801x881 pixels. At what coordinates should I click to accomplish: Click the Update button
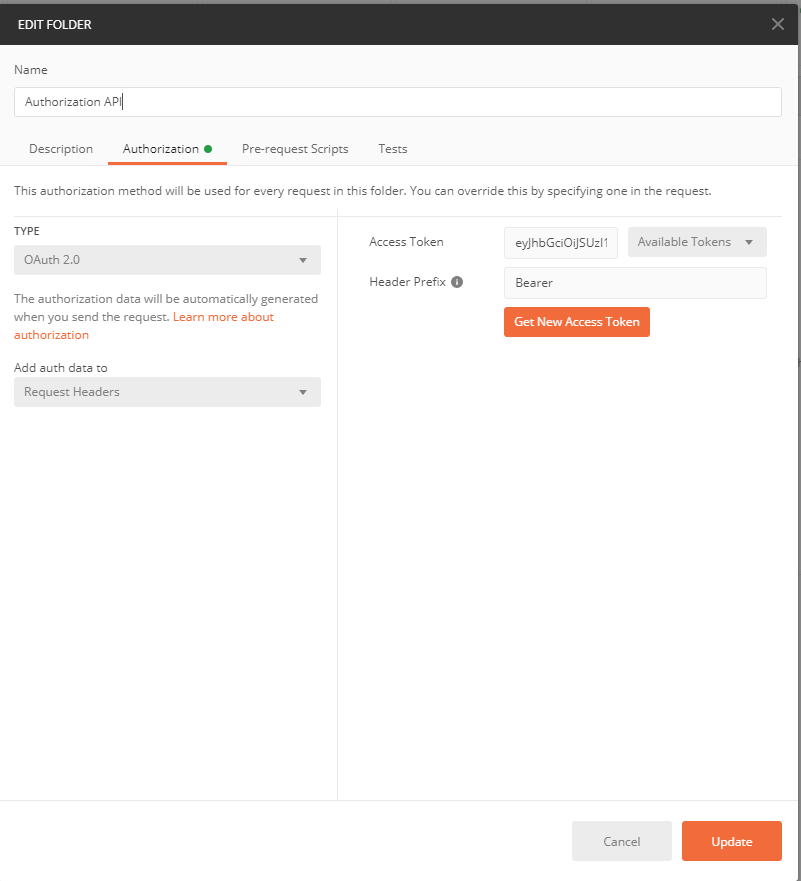[731, 841]
